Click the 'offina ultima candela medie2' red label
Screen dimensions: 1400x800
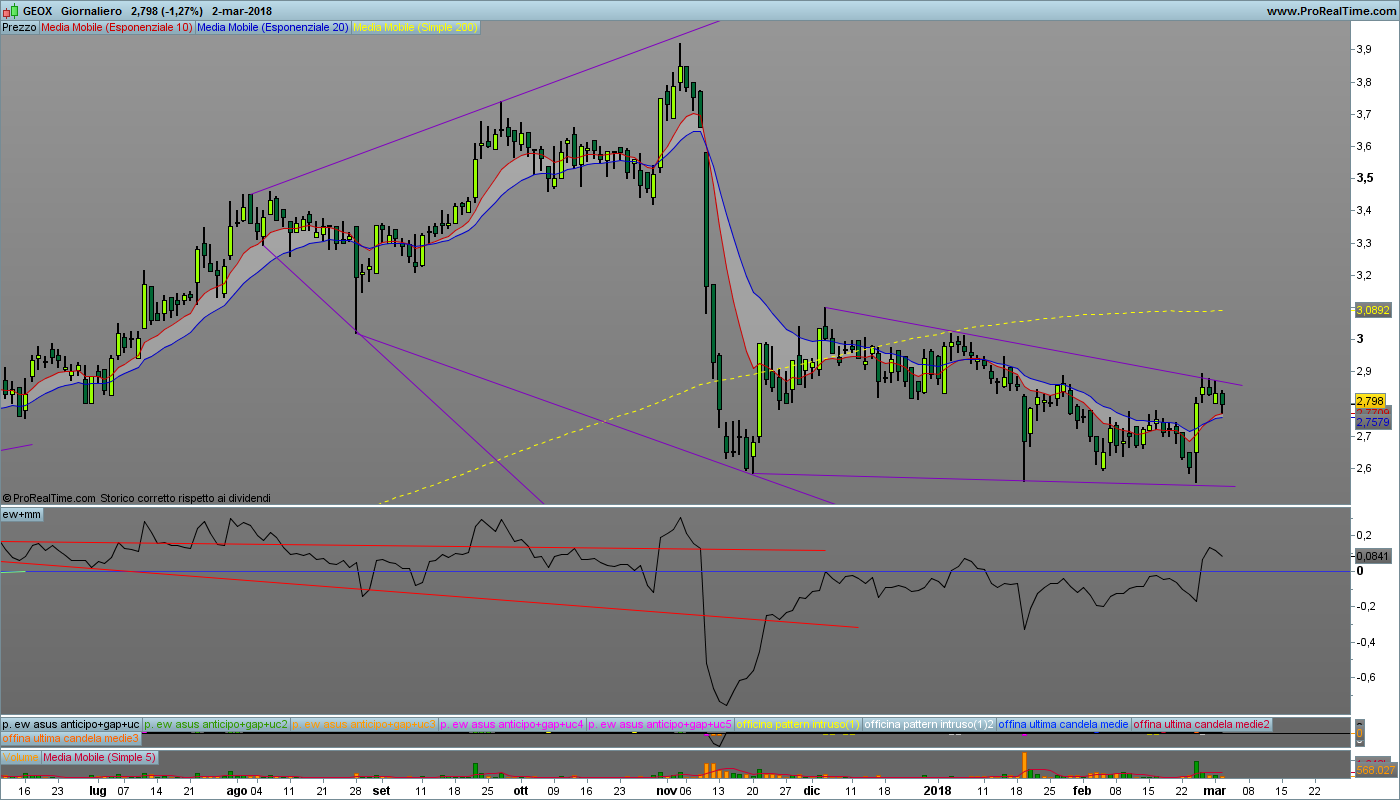coord(1202,723)
